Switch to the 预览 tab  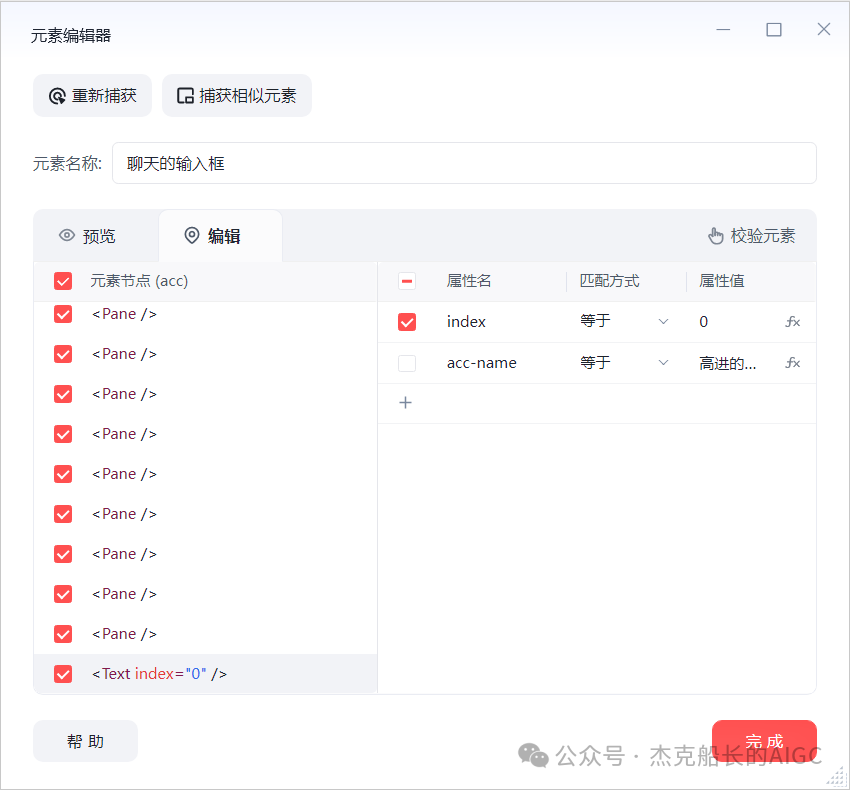tap(87, 236)
